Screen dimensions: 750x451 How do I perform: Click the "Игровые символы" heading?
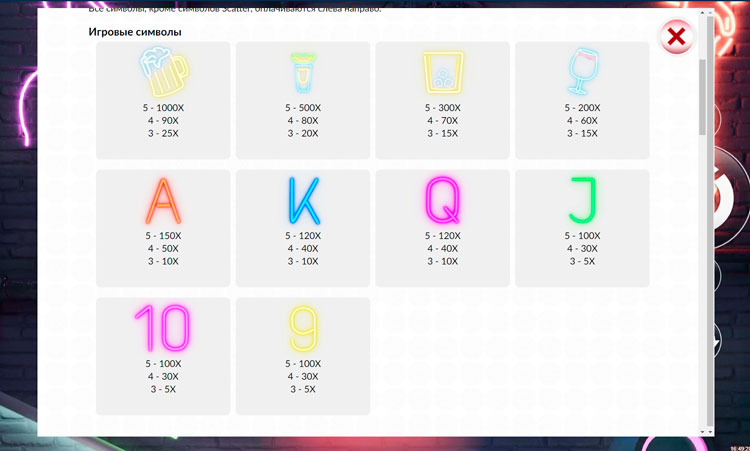coord(135,33)
